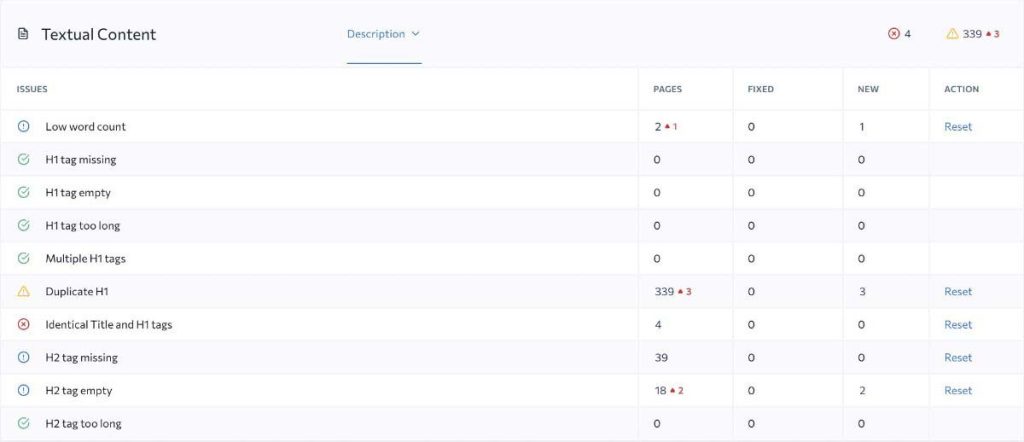Click the Textual Content document icon

(x=23, y=34)
